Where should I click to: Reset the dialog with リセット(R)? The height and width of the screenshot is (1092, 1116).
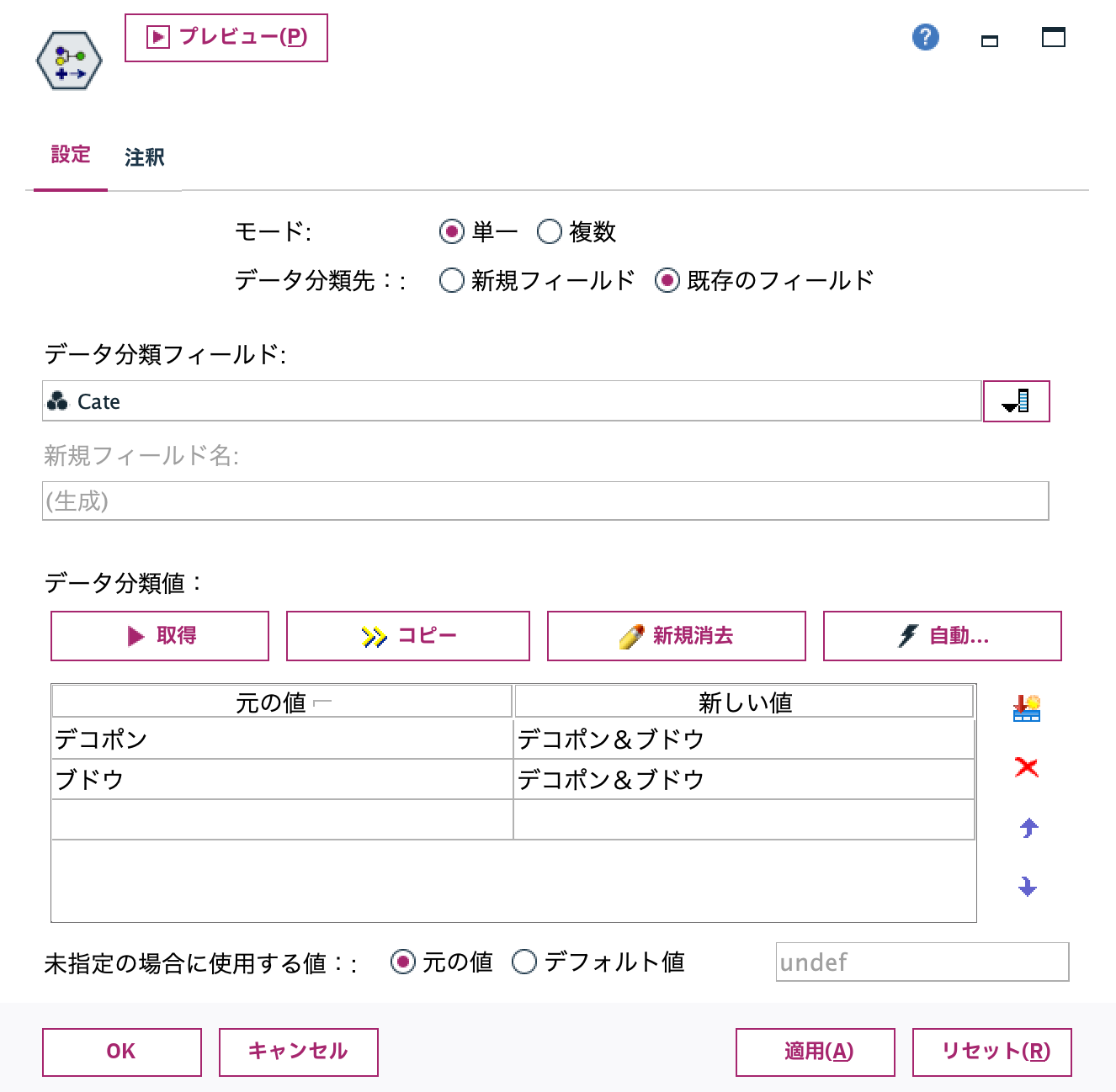[x=991, y=1052]
